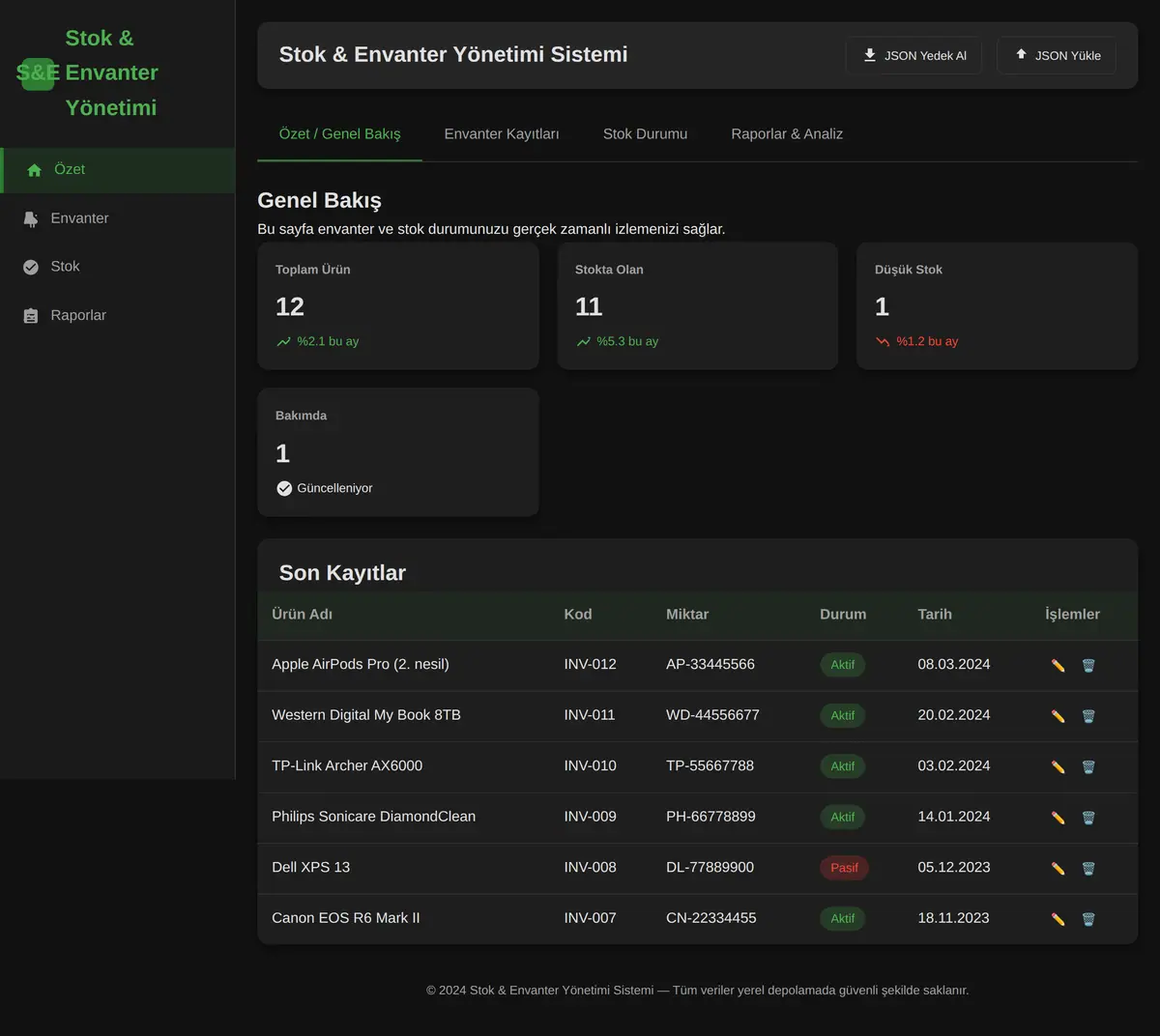
Task: Delete the TP-Link Archer AX6000 record
Action: click(x=1088, y=766)
